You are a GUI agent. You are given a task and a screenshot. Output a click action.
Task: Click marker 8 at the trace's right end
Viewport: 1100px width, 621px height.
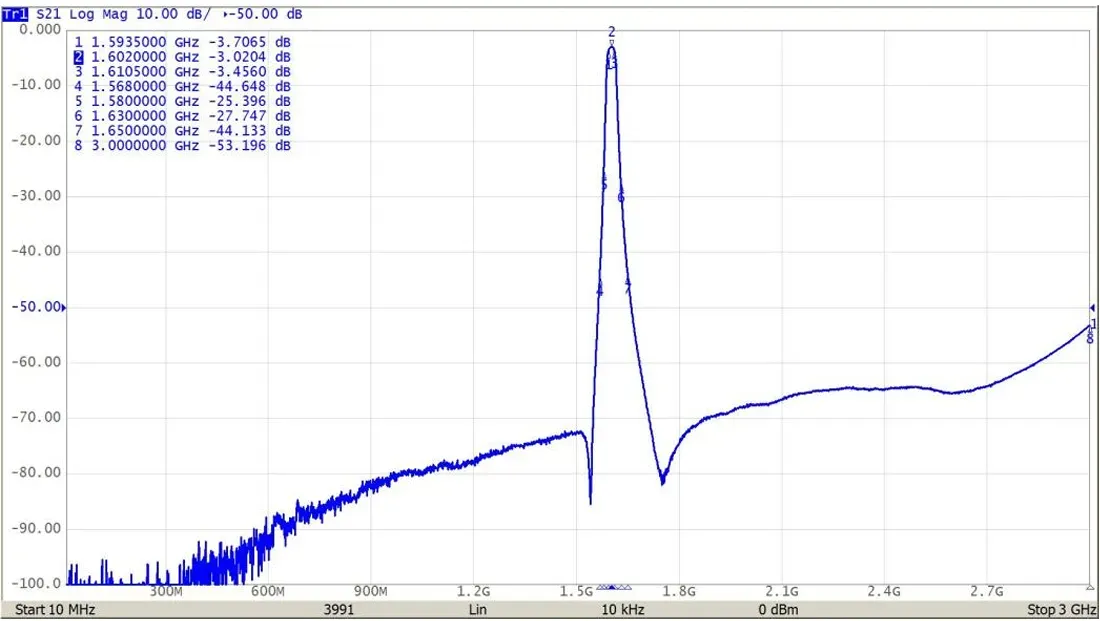[1089, 339]
